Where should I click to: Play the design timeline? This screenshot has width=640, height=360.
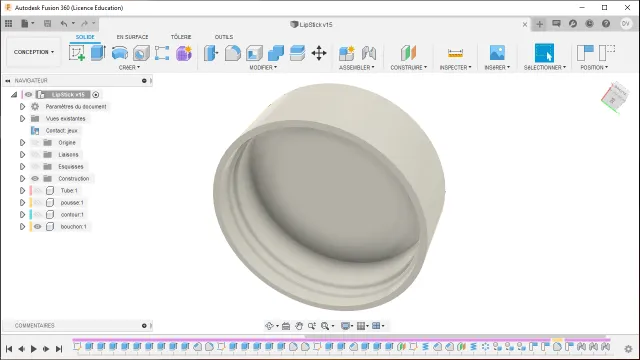pyautogui.click(x=34, y=349)
